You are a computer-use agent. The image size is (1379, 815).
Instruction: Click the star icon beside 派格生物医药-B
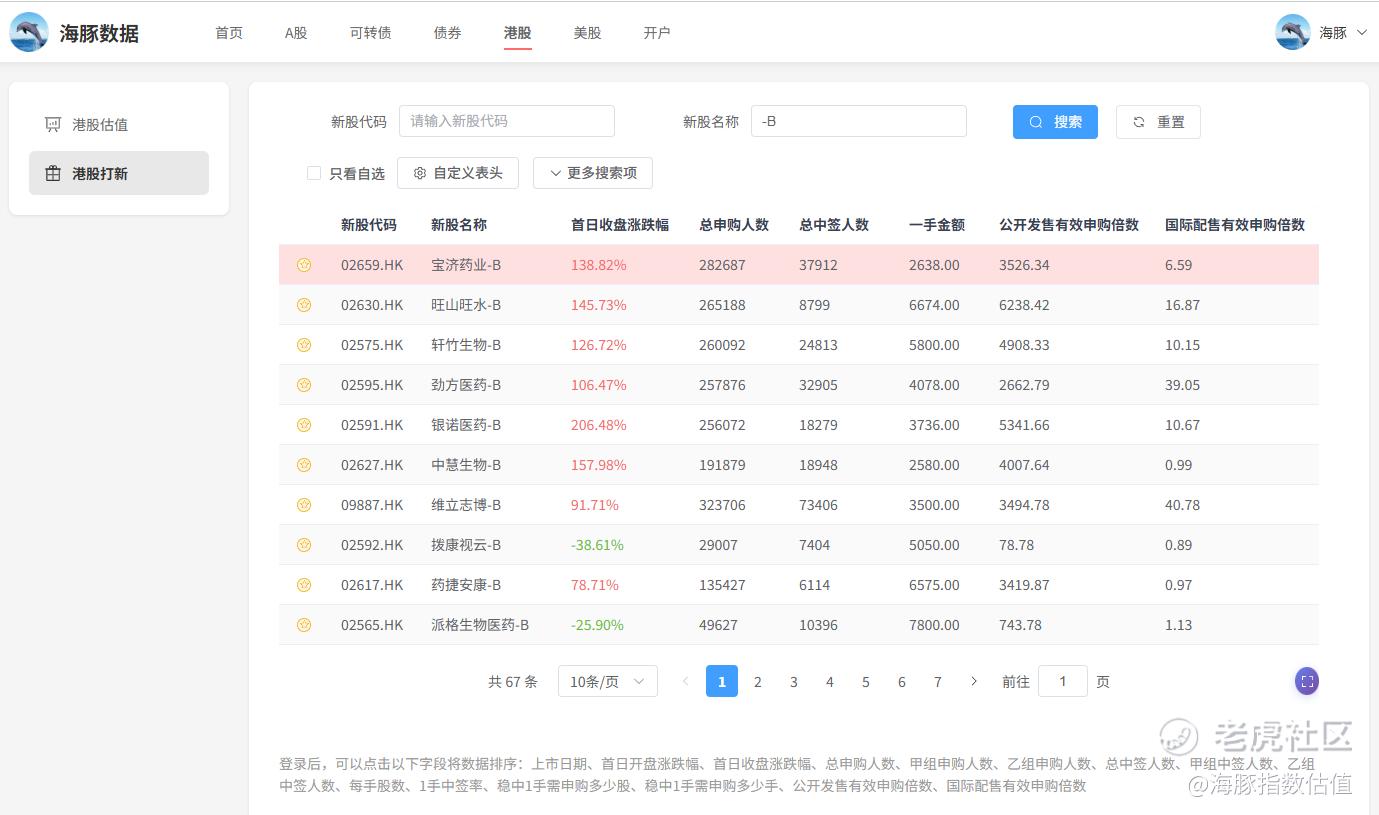[x=304, y=625]
